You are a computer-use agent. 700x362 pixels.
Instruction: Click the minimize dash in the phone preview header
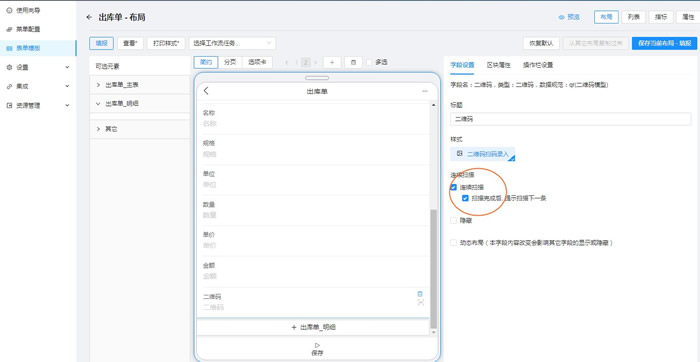coord(425,91)
